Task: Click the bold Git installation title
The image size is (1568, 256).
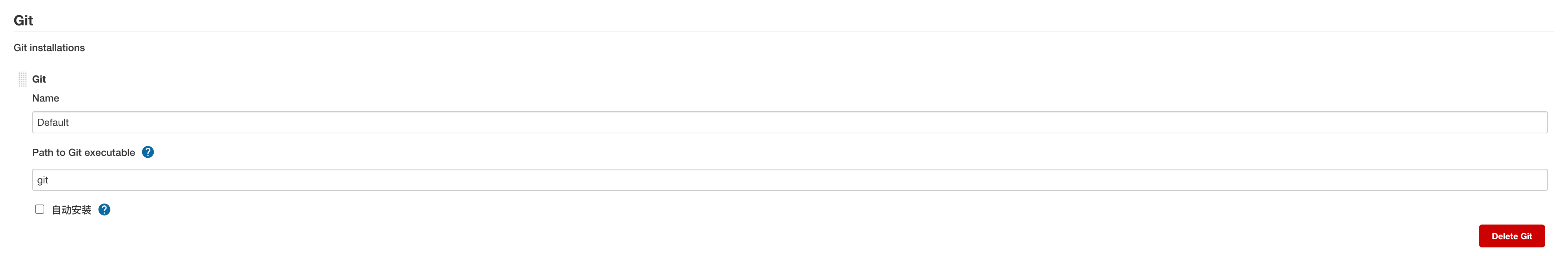Action: pyautogui.click(x=39, y=79)
